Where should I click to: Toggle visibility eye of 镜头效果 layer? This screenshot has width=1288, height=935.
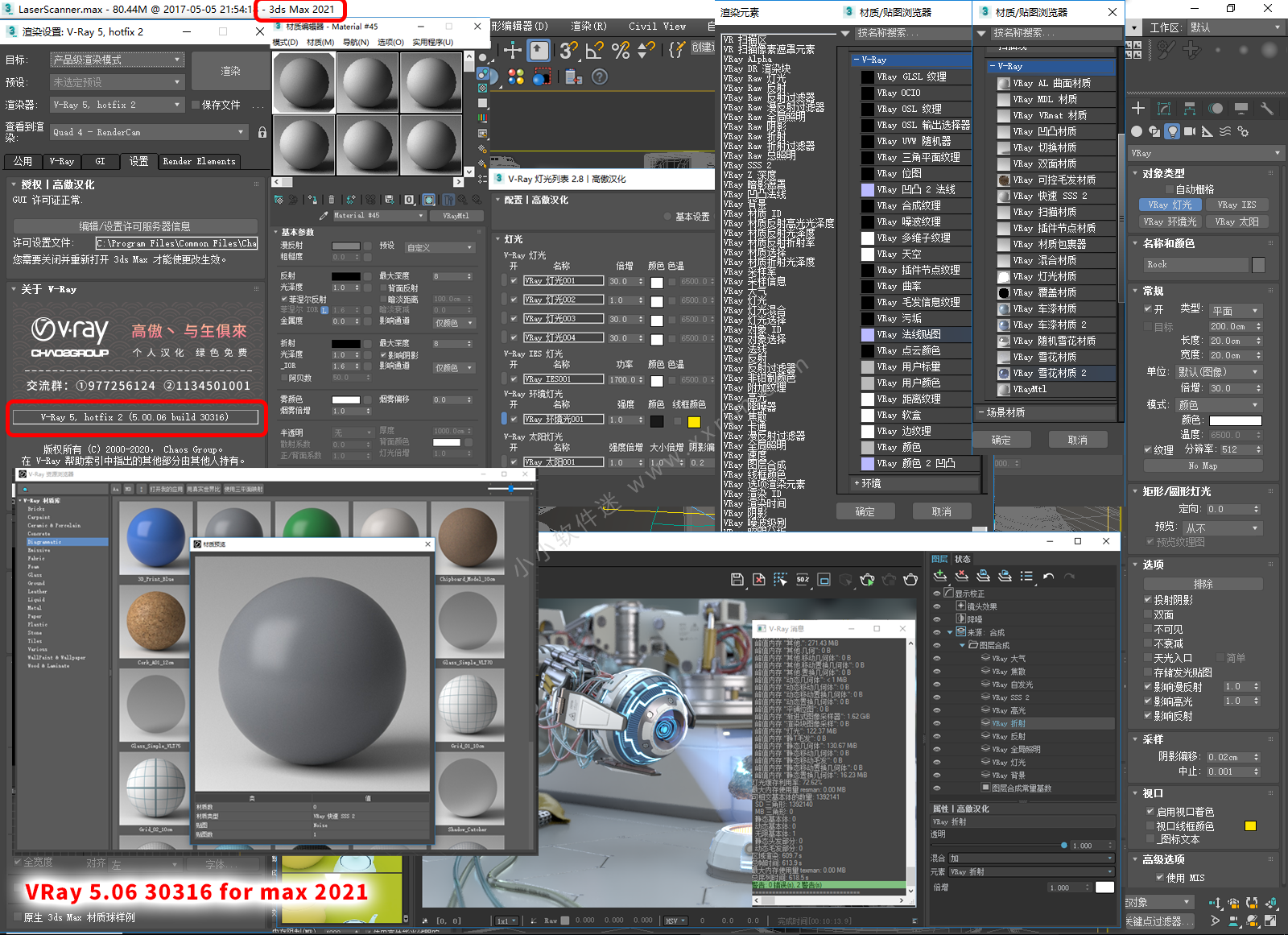pos(937,606)
